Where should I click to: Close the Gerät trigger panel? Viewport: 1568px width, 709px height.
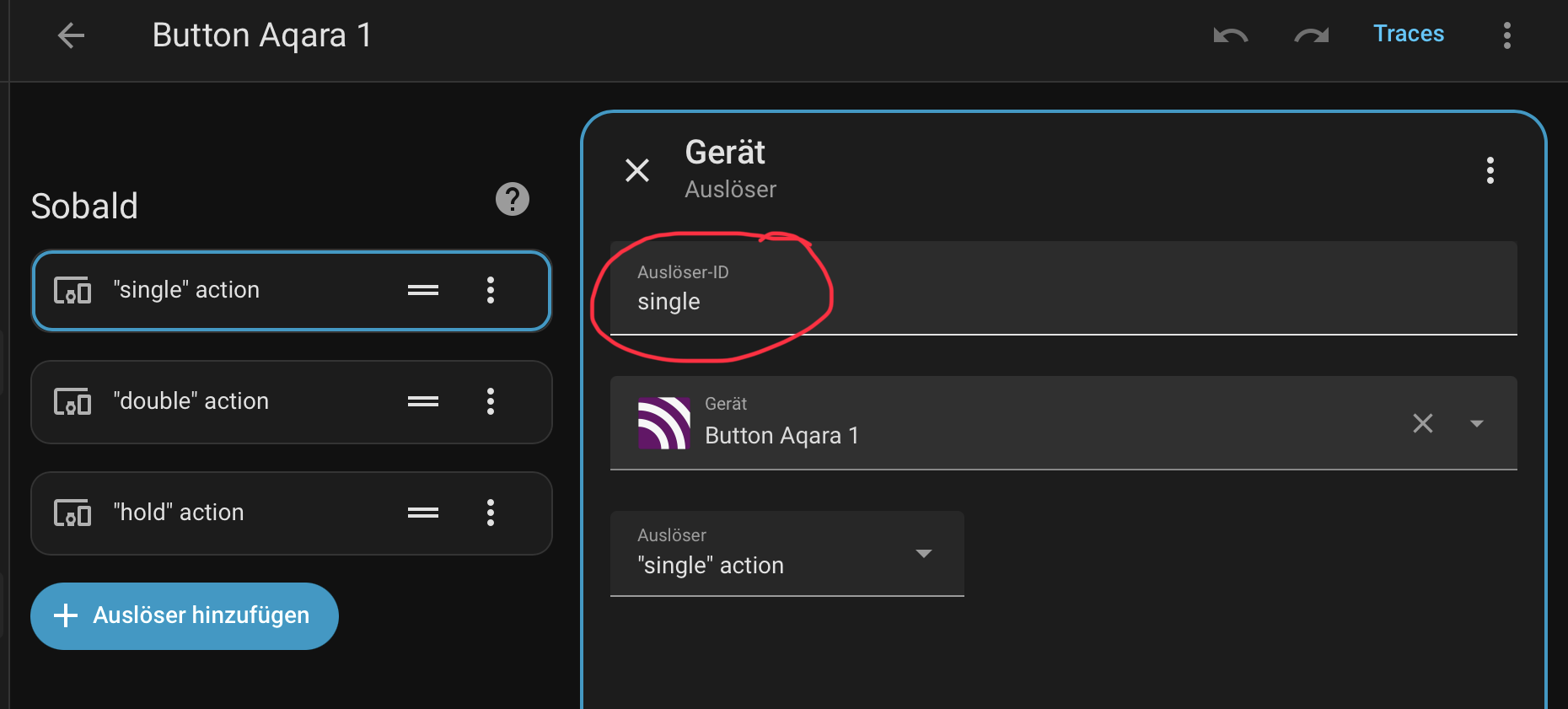tap(637, 170)
